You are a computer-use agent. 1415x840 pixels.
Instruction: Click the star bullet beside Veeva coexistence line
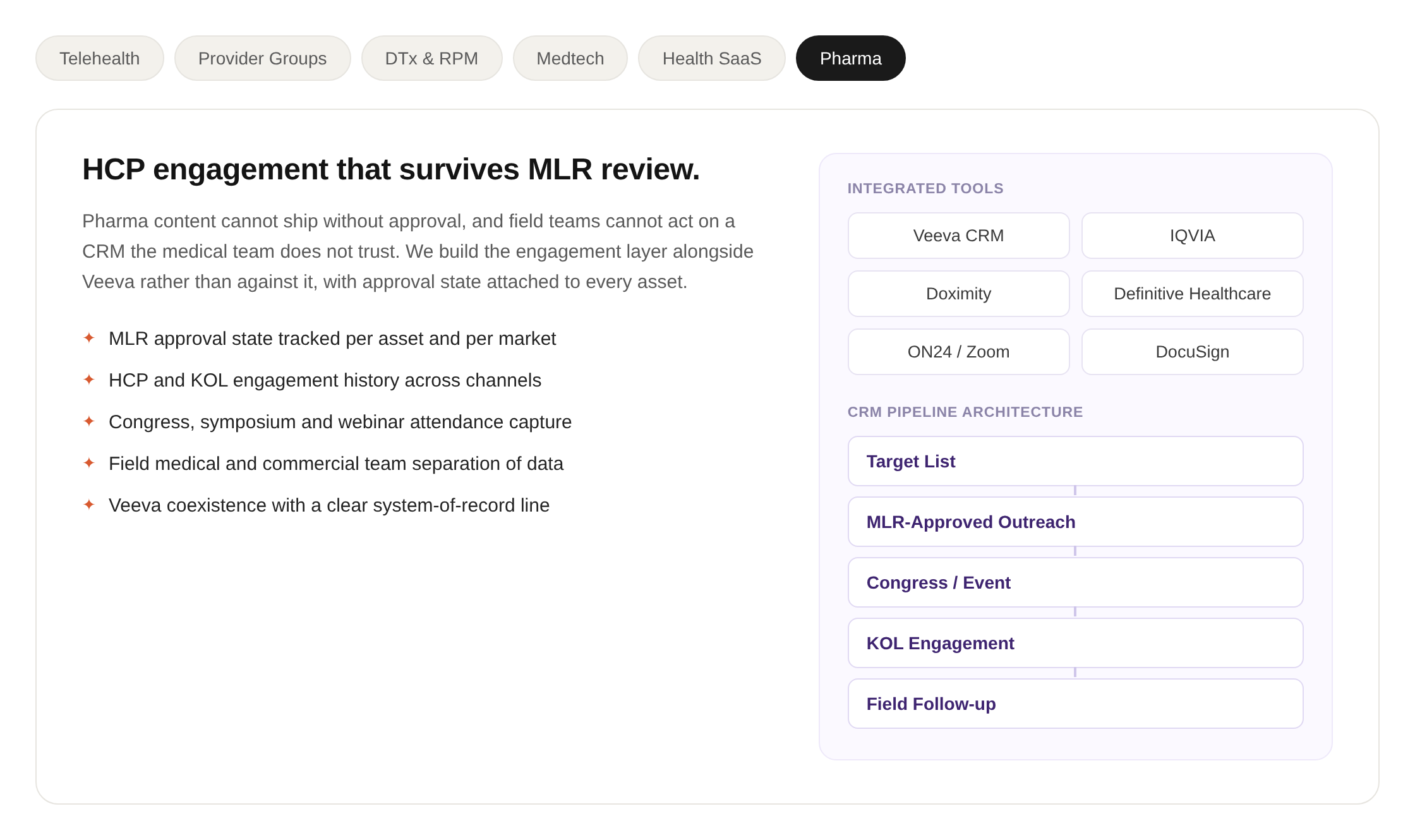pos(89,505)
